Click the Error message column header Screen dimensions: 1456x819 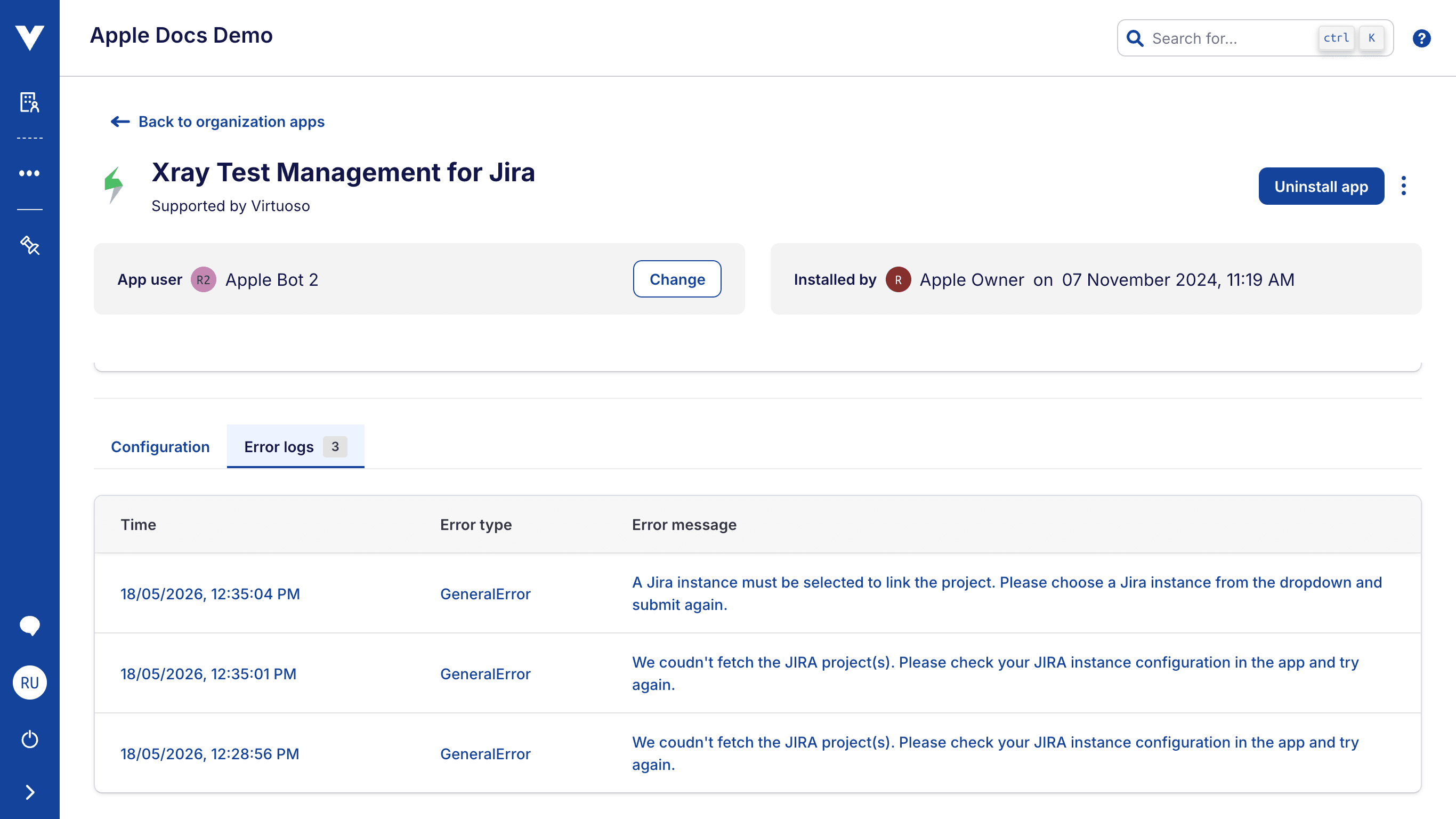684,524
